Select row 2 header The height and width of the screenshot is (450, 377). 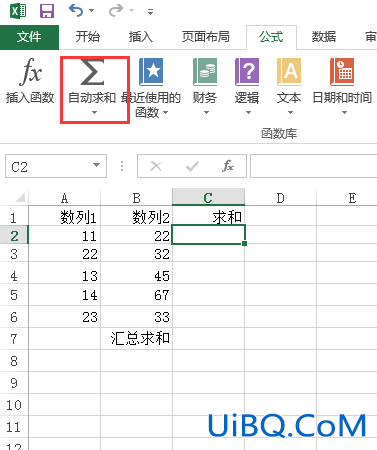pos(14,236)
